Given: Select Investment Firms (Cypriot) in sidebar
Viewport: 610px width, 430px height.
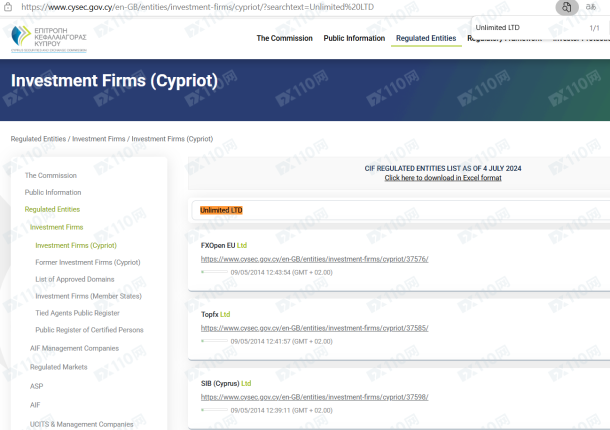Looking at the screenshot, I should tap(76, 246).
